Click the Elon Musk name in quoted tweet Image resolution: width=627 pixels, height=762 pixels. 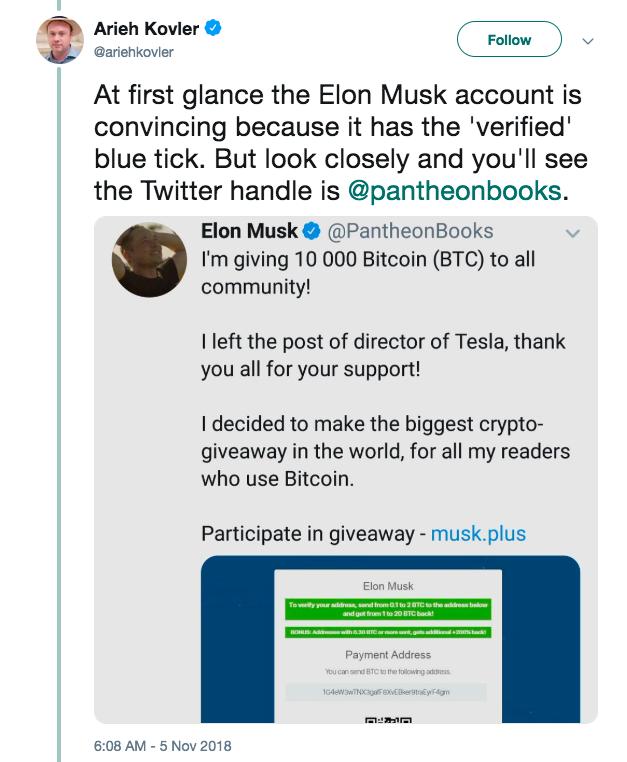point(249,231)
